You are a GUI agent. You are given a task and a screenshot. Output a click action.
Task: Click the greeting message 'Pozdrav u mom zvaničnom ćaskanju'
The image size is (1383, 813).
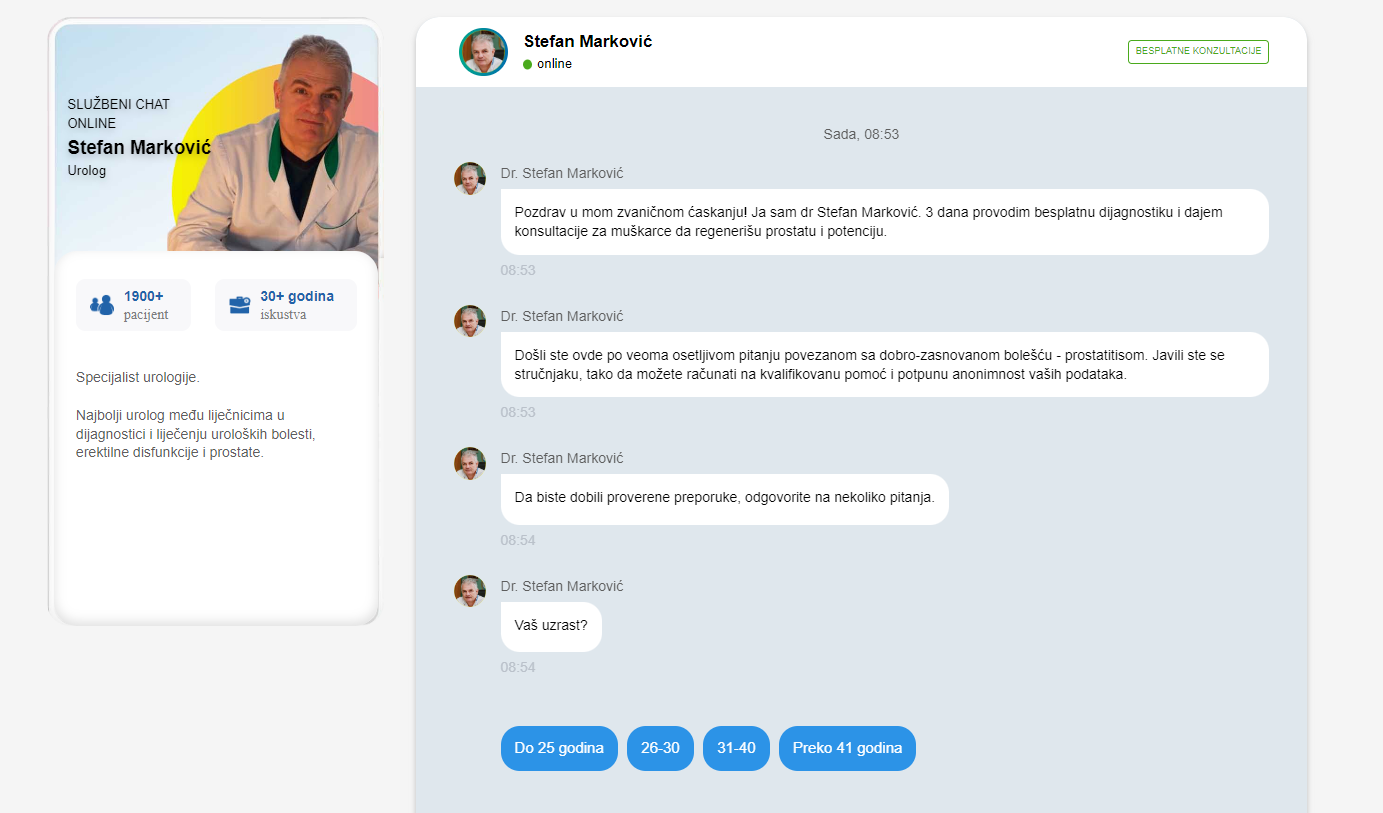(884, 222)
